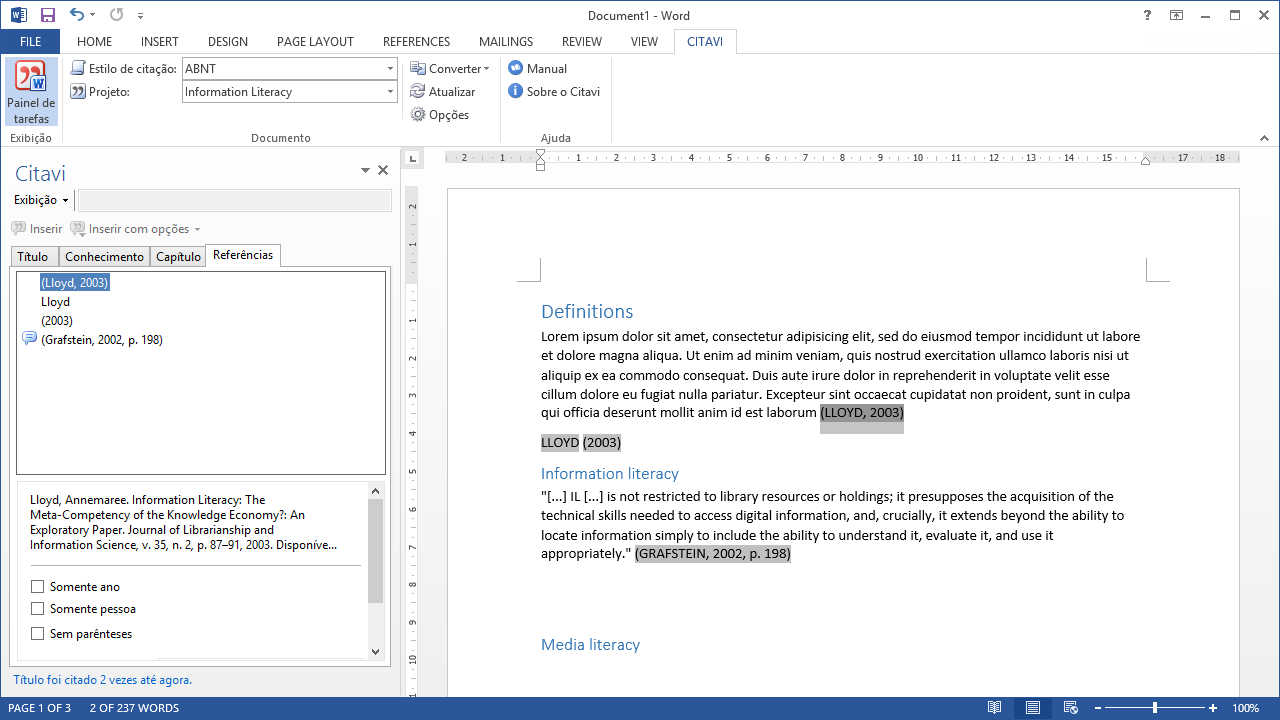The height and width of the screenshot is (720, 1280).
Task: Open the DESIGN ribbon tab
Action: (228, 42)
